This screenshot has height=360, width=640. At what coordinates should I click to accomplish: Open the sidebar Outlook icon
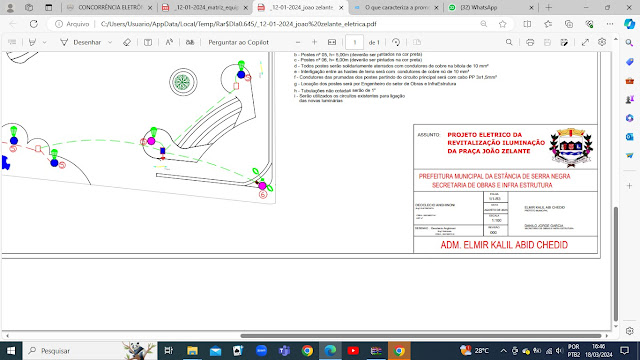(629, 137)
